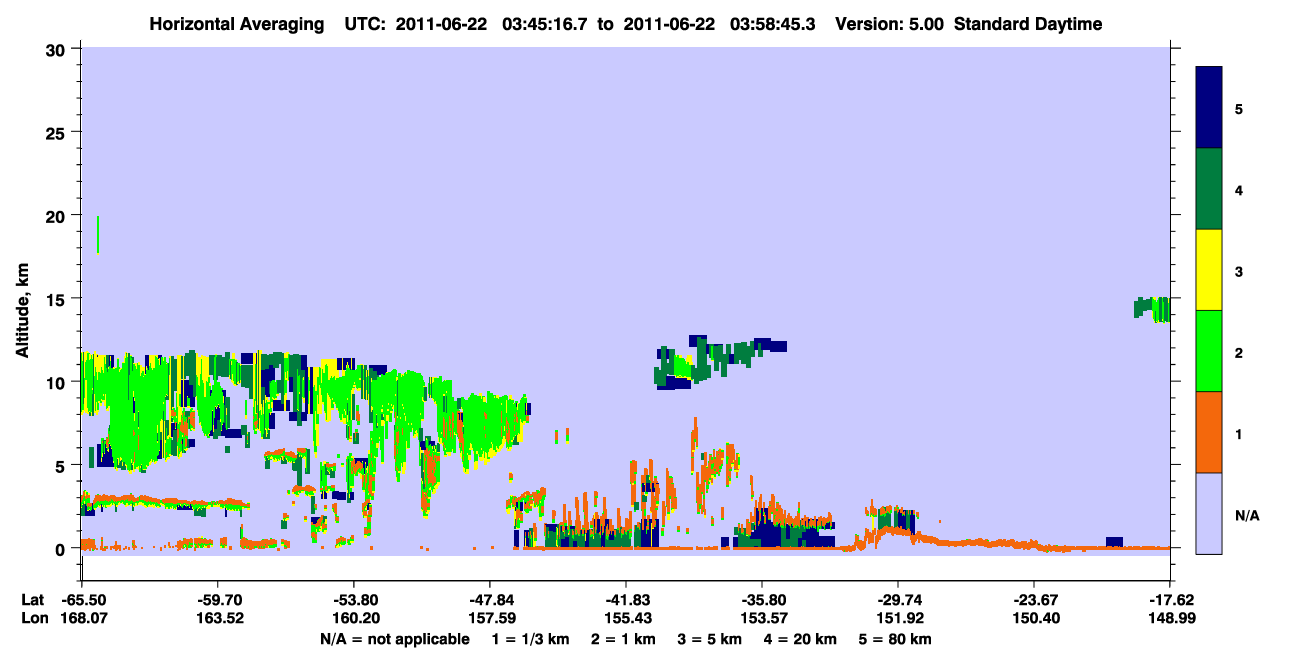Click longitude value 153.57
This screenshot has height=667, width=1300.
pyautogui.click(x=762, y=619)
